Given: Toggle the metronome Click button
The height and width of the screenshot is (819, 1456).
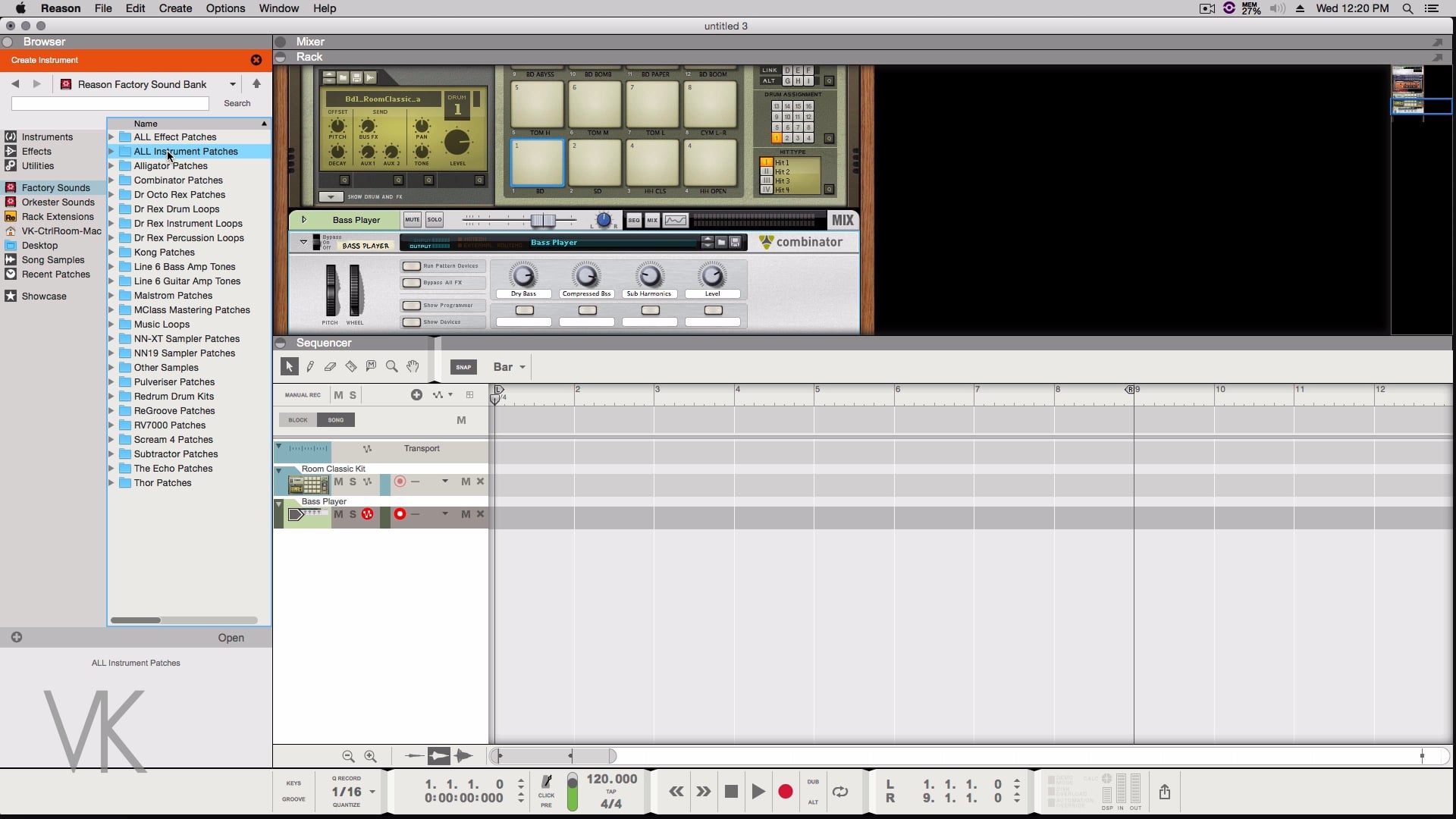Looking at the screenshot, I should (x=546, y=783).
